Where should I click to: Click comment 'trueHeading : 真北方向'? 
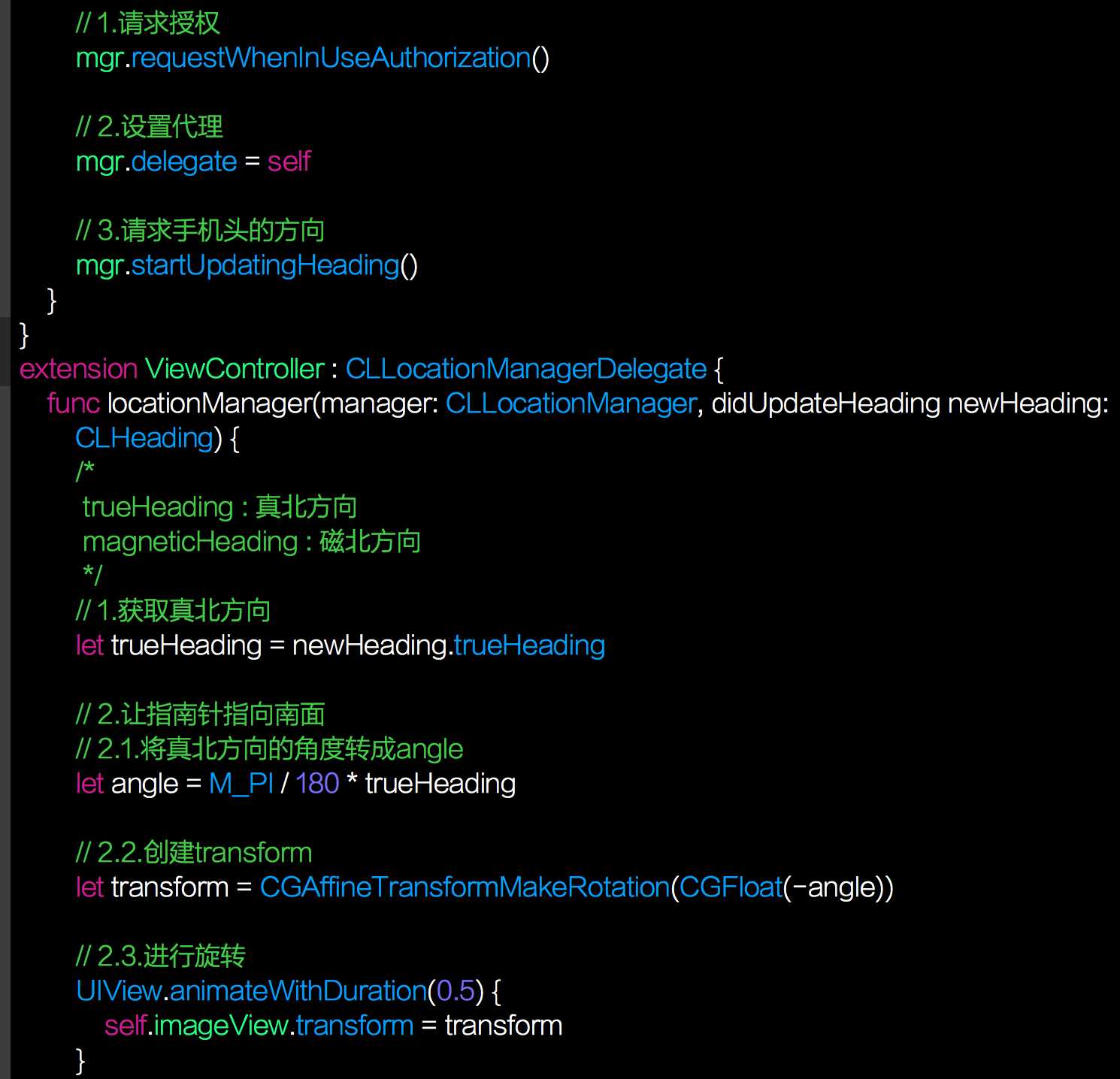[219, 507]
